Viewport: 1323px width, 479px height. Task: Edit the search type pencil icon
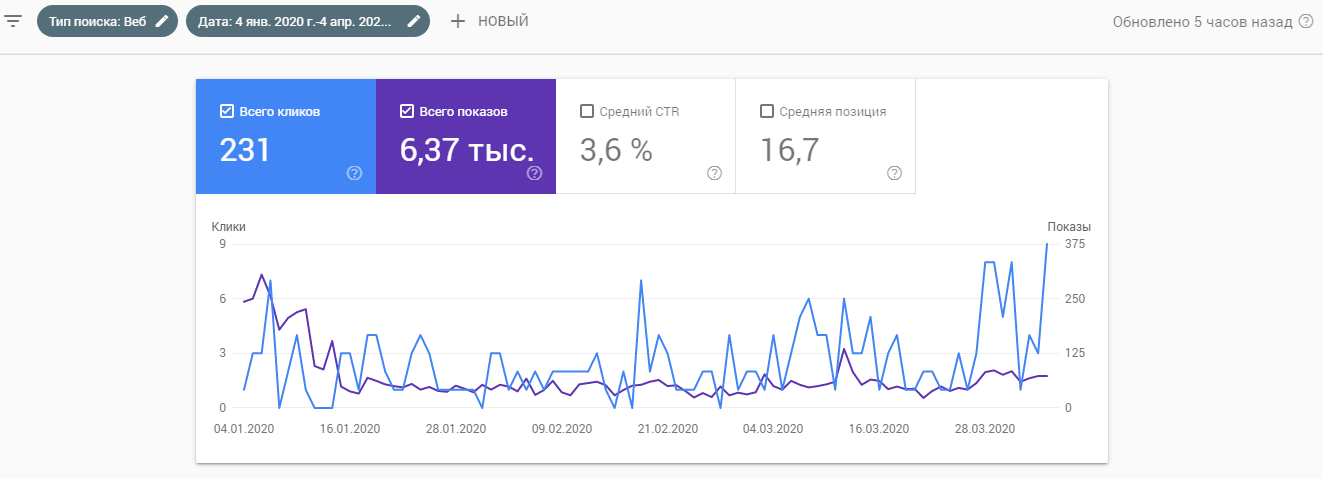point(162,21)
